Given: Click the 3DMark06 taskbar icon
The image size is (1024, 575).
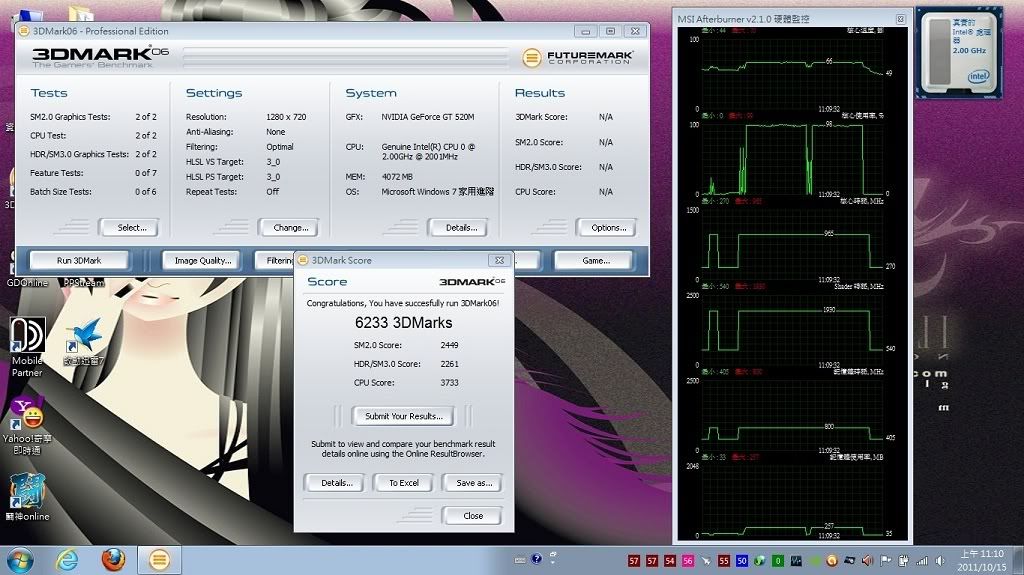Looking at the screenshot, I should tap(158, 560).
